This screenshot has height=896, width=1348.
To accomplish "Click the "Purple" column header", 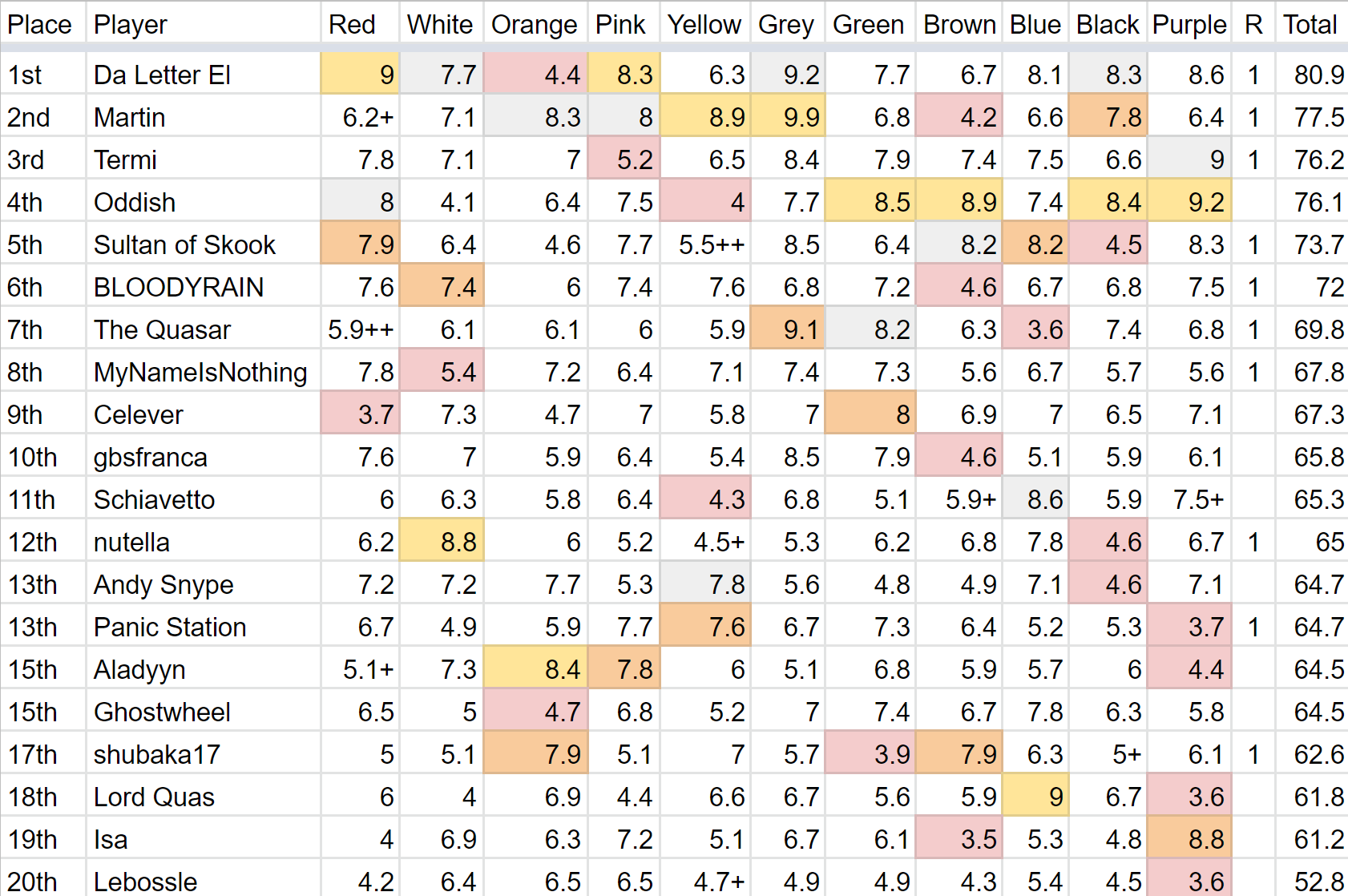I will click(x=1189, y=25).
